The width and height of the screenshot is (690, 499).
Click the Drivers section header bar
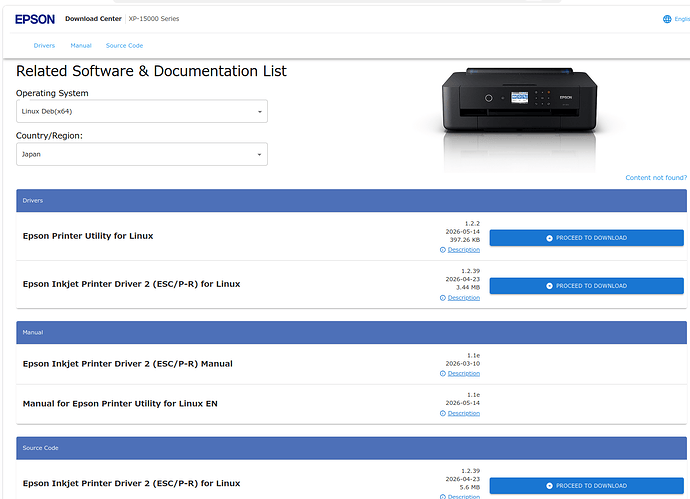[351, 201]
